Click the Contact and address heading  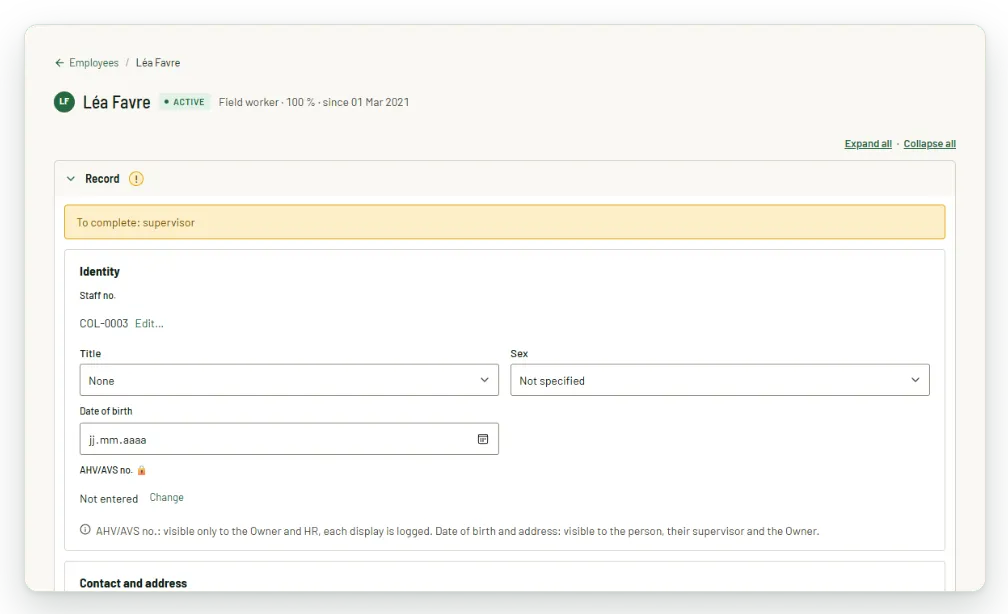[133, 583]
